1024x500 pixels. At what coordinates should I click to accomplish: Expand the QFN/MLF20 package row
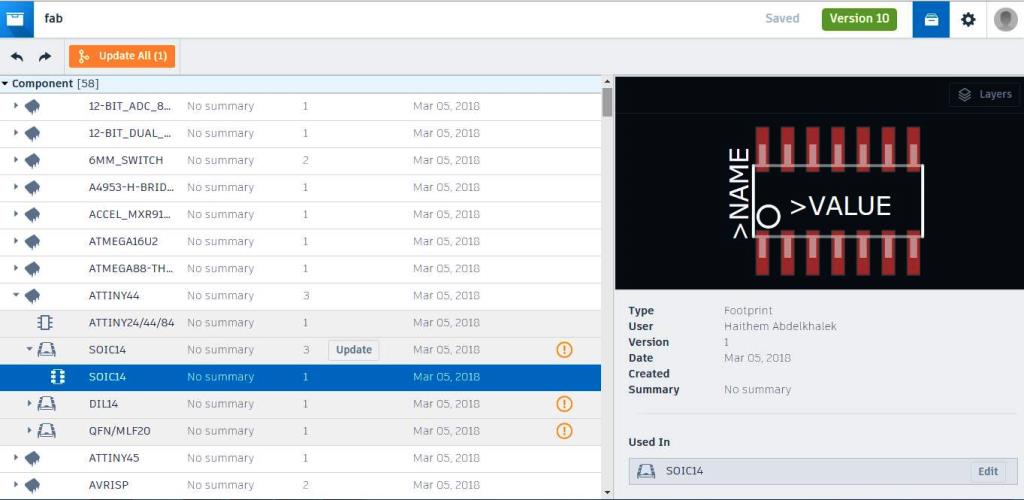click(x=29, y=430)
